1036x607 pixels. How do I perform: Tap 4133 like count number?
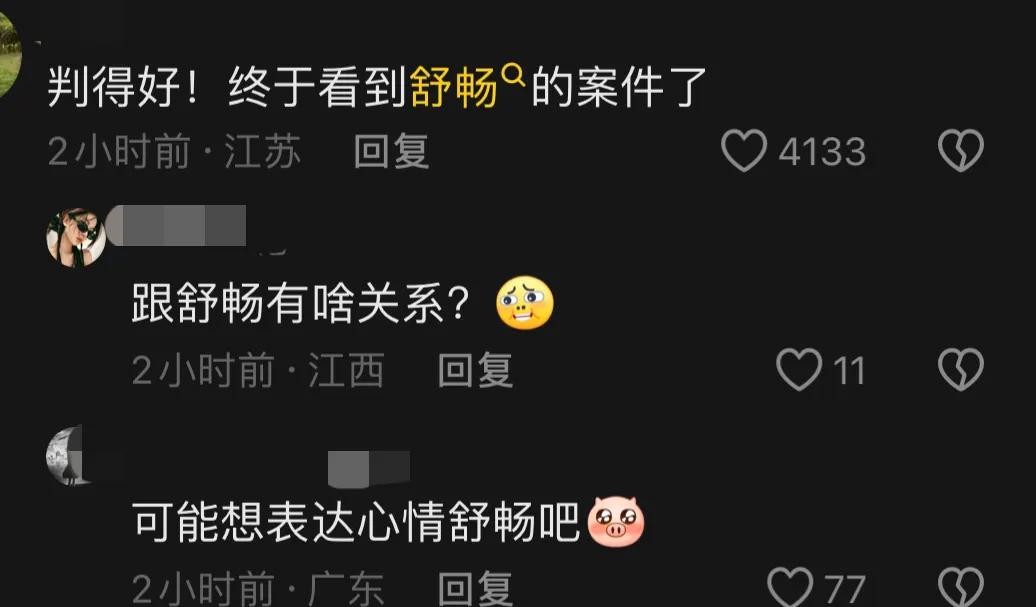point(822,152)
